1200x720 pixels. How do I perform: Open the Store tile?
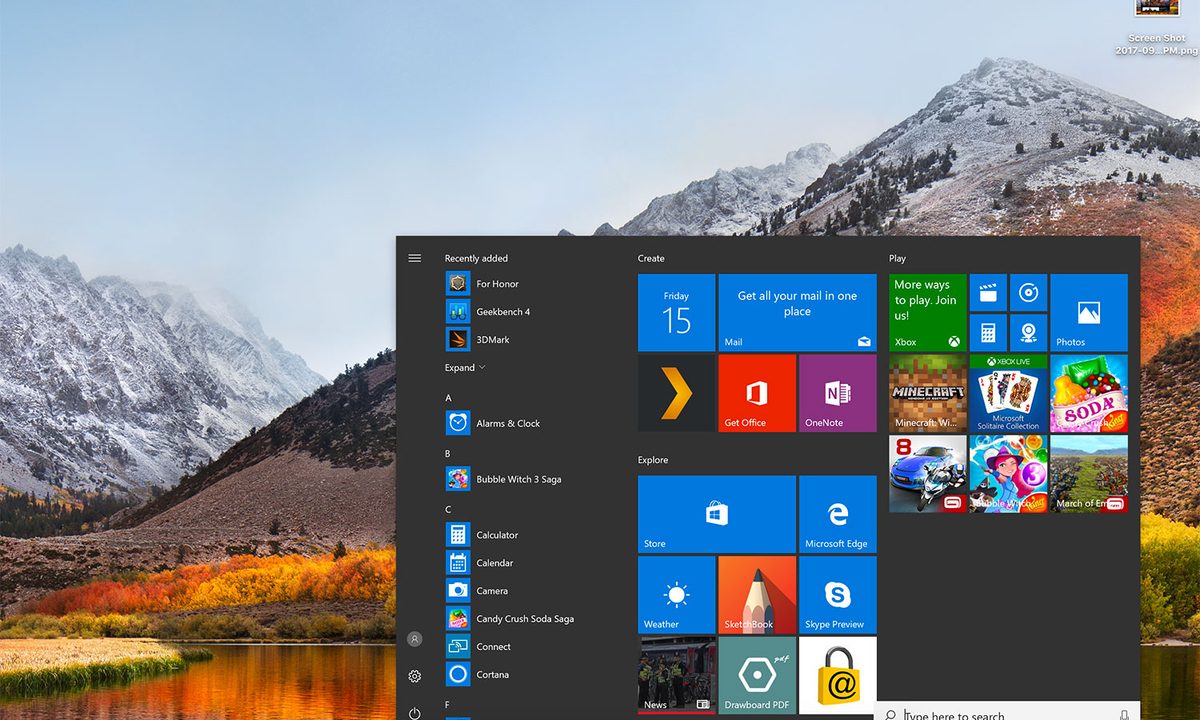point(717,514)
